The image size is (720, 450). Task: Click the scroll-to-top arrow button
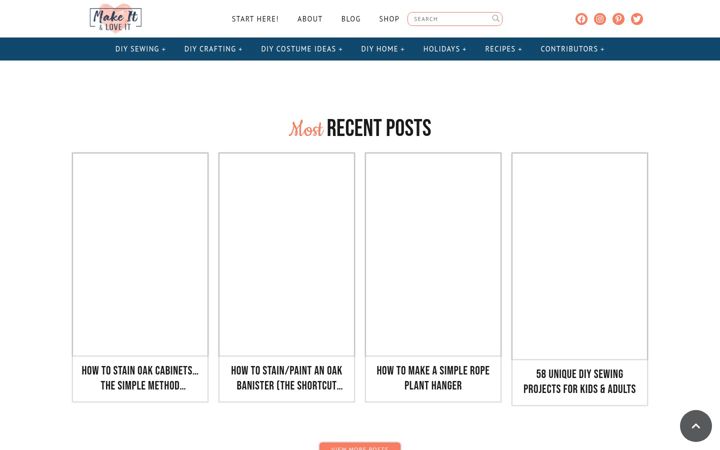(x=696, y=426)
